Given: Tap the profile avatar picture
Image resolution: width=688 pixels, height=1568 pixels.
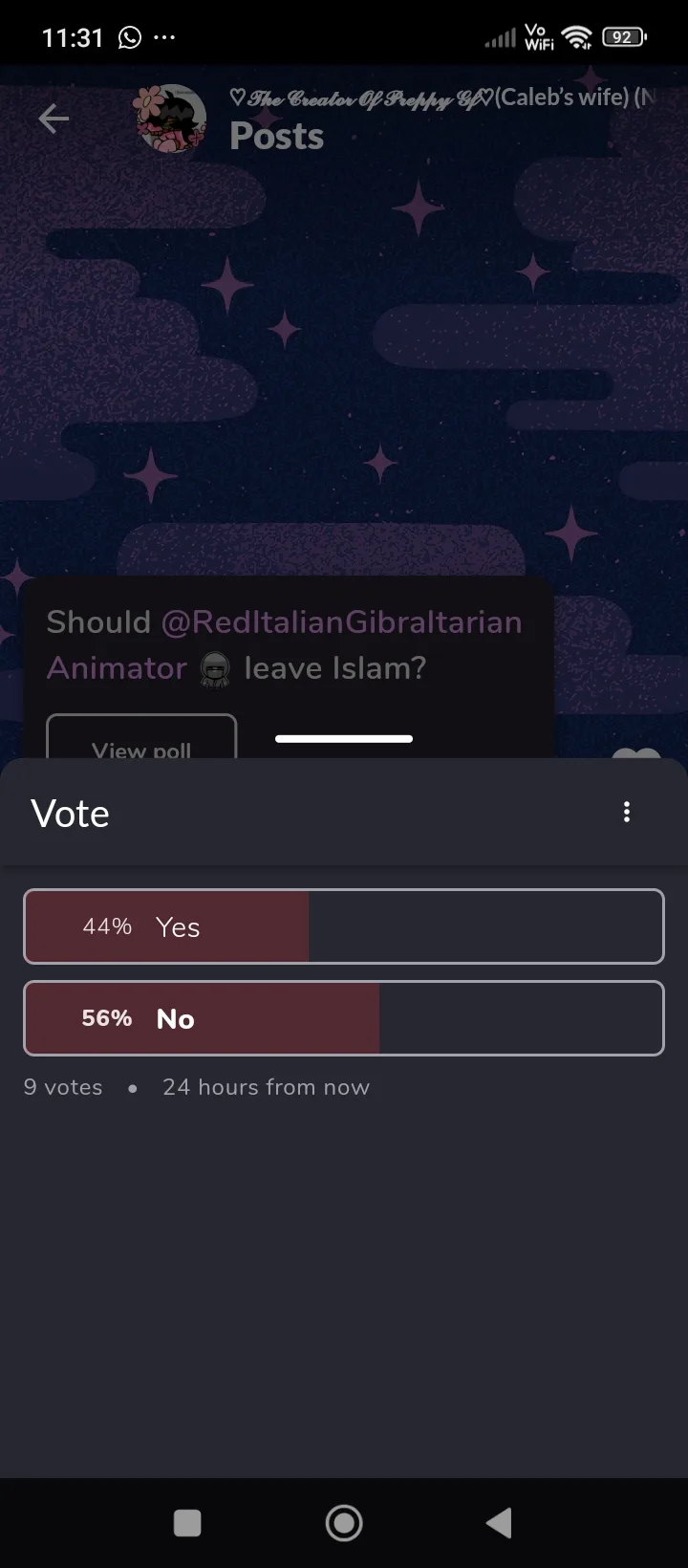Looking at the screenshot, I should pyautogui.click(x=171, y=120).
